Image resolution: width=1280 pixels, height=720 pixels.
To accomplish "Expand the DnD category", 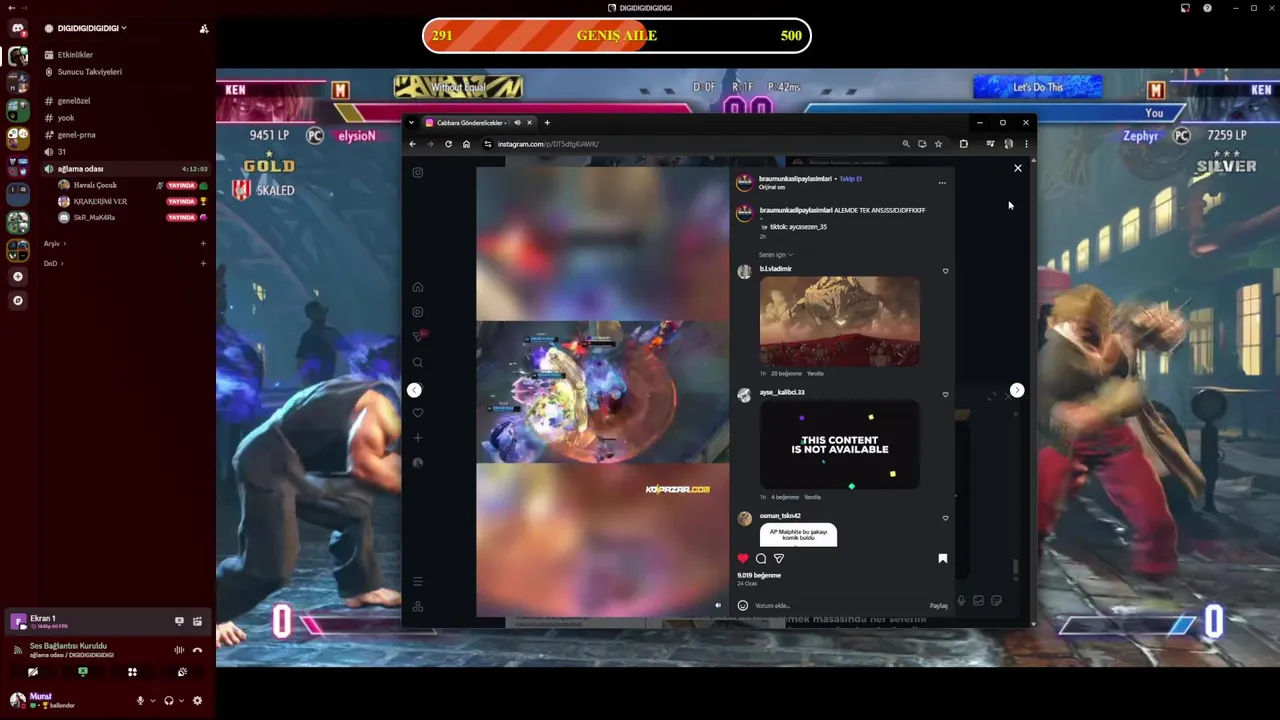I will [x=53, y=263].
